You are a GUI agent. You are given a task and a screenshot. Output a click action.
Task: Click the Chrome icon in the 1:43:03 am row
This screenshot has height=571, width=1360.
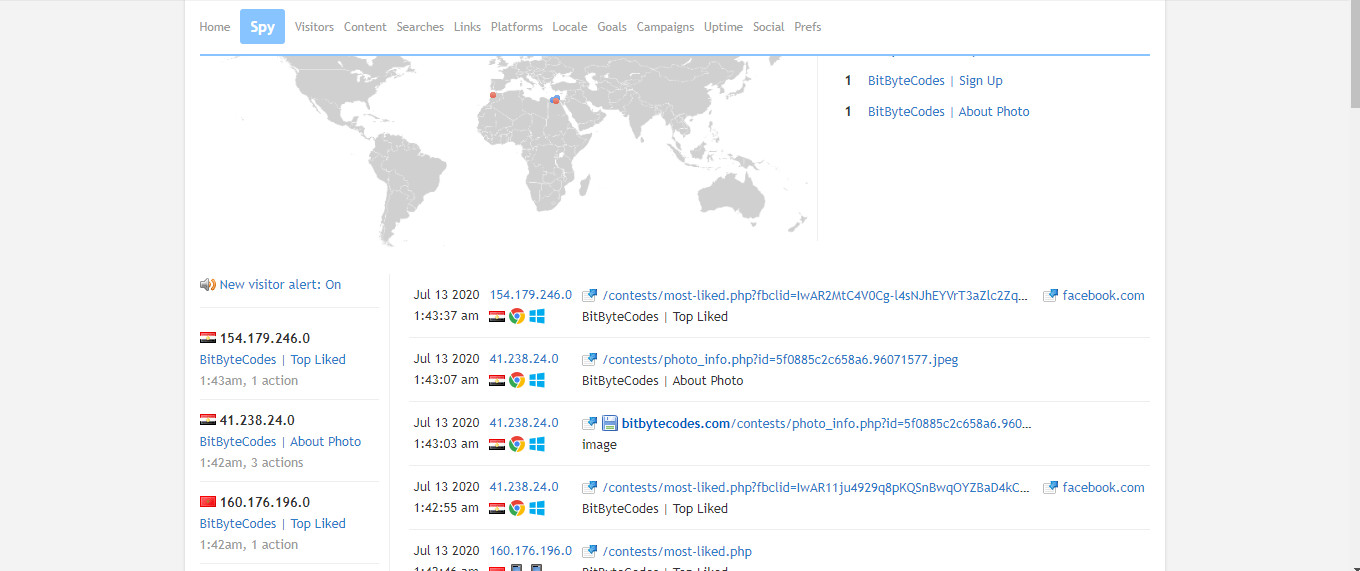[x=517, y=445]
